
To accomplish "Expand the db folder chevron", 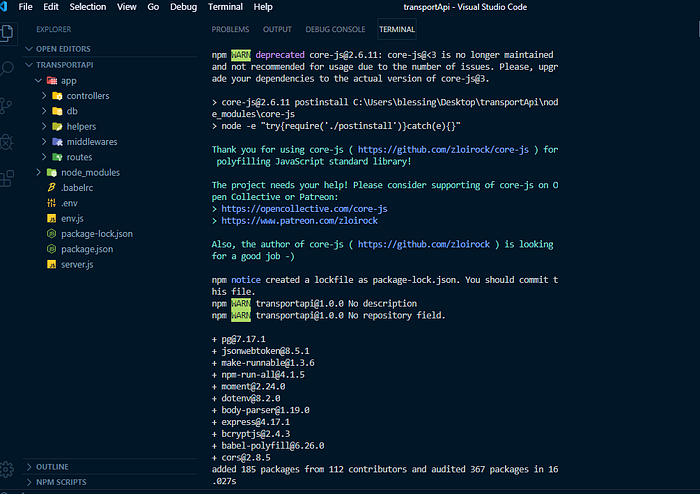I will (44, 111).
